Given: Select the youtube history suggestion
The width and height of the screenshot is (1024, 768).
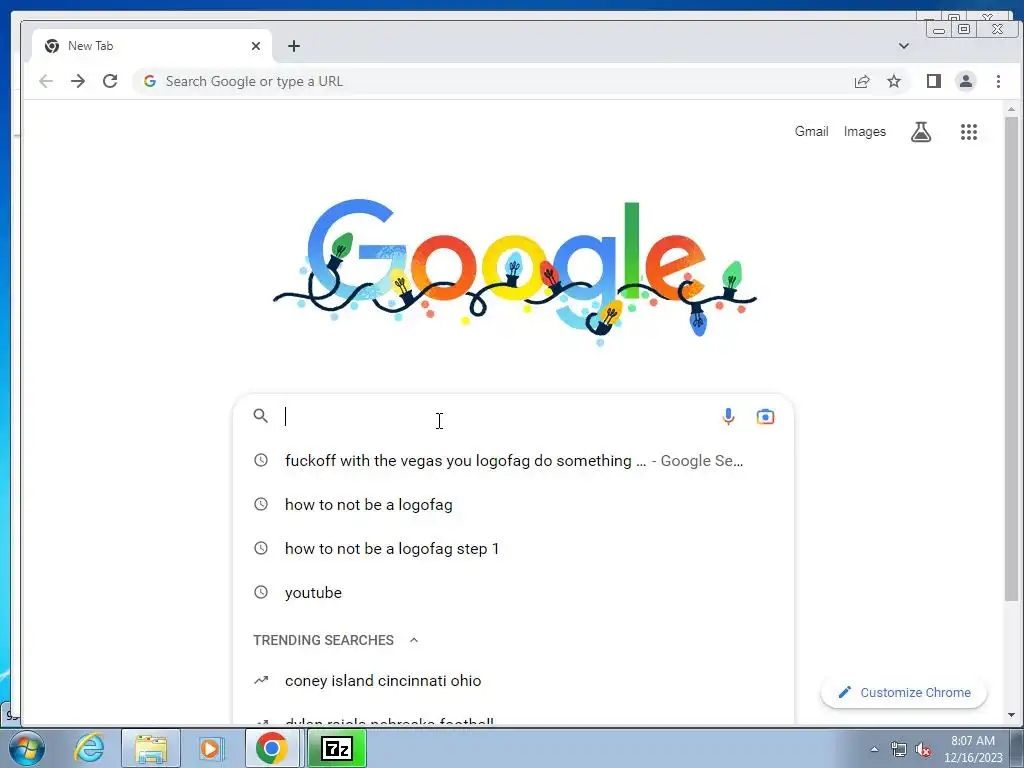Looking at the screenshot, I should coord(513,592).
